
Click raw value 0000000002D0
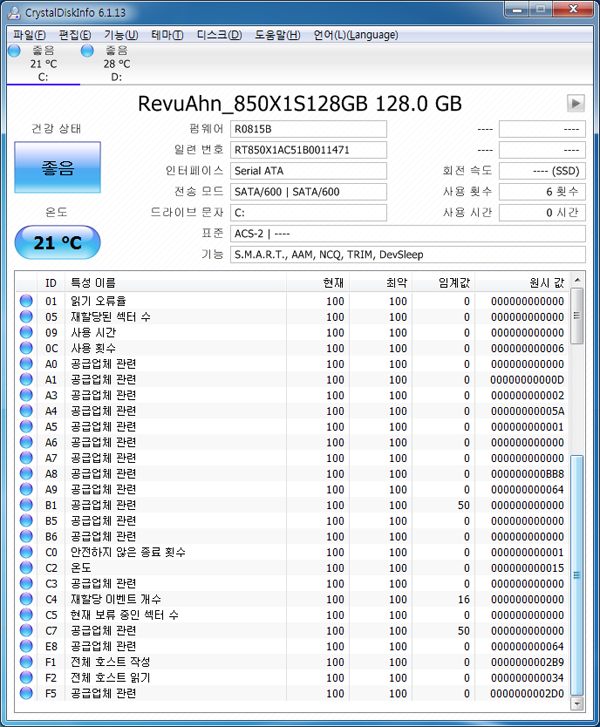coord(527,694)
